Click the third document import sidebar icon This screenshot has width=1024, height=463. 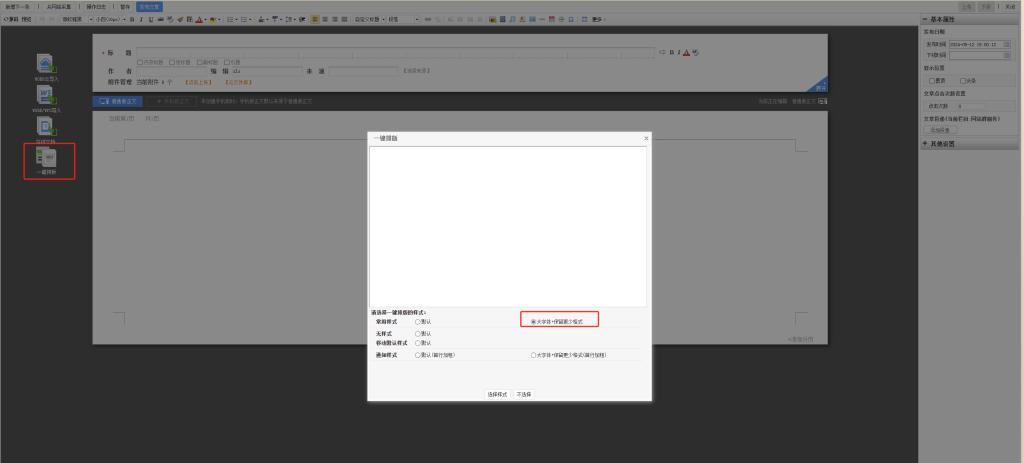pos(47,126)
